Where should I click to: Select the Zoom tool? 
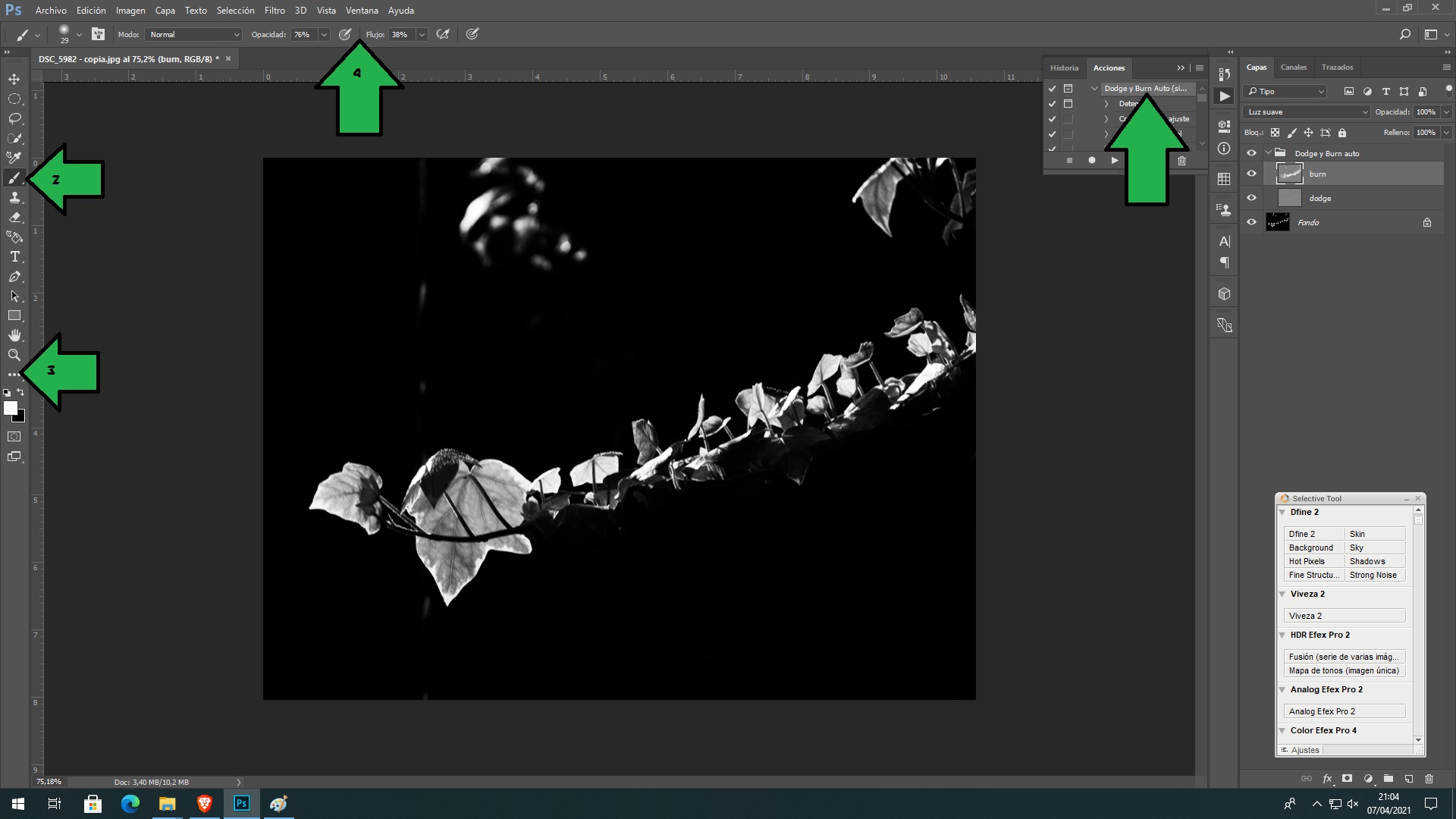click(14, 355)
